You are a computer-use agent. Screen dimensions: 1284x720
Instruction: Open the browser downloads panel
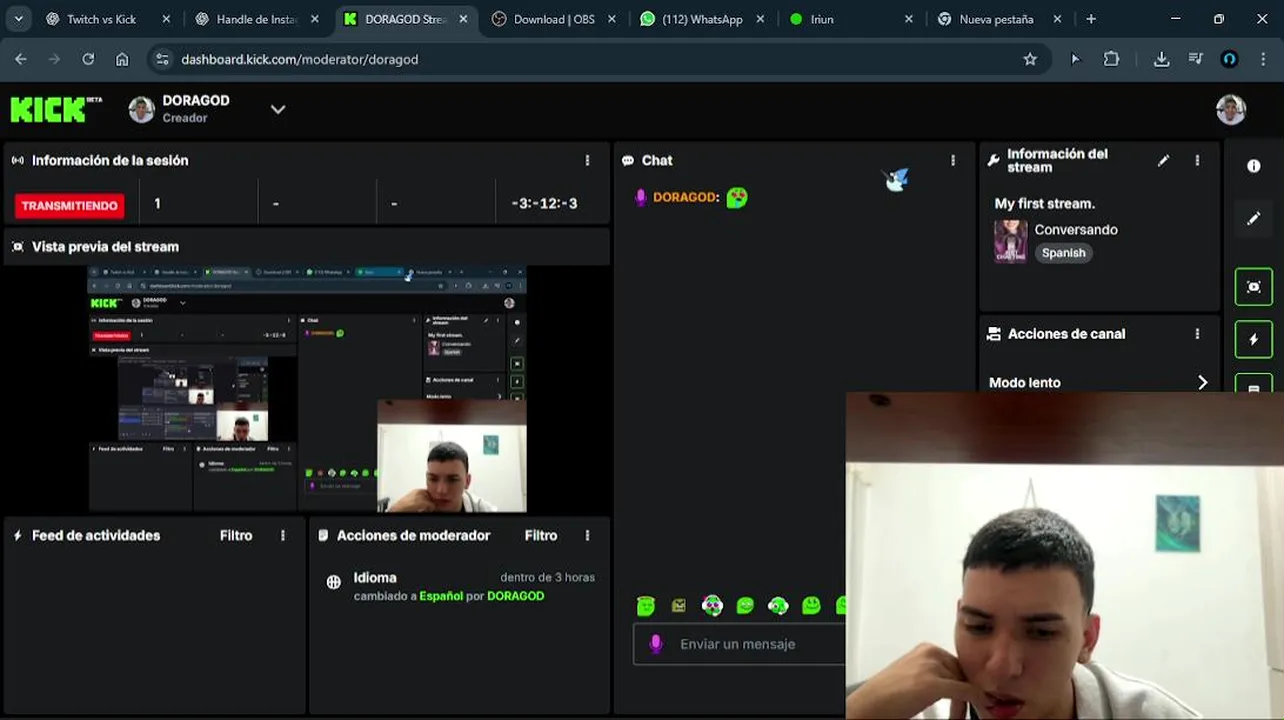[1161, 59]
